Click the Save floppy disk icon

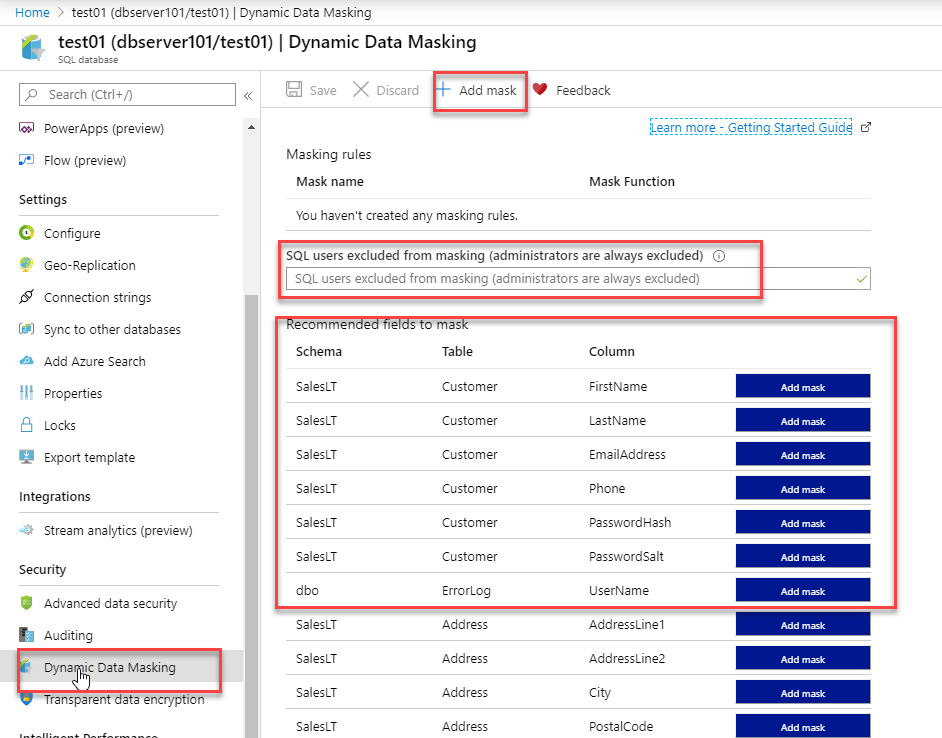point(294,90)
